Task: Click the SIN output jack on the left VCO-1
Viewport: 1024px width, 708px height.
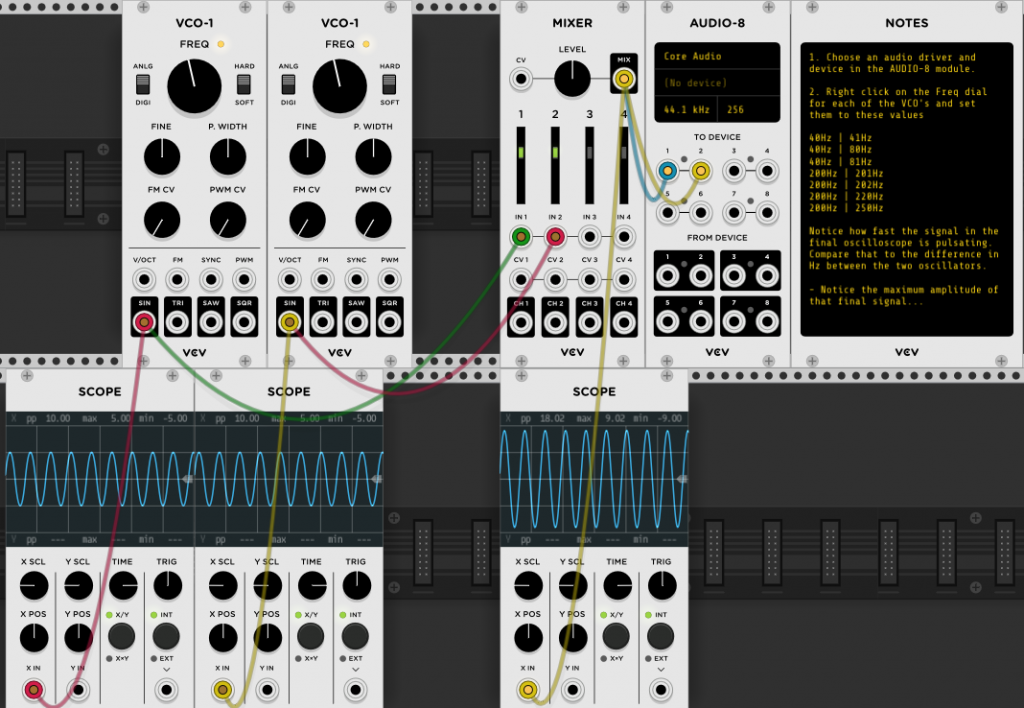Action: click(x=144, y=322)
